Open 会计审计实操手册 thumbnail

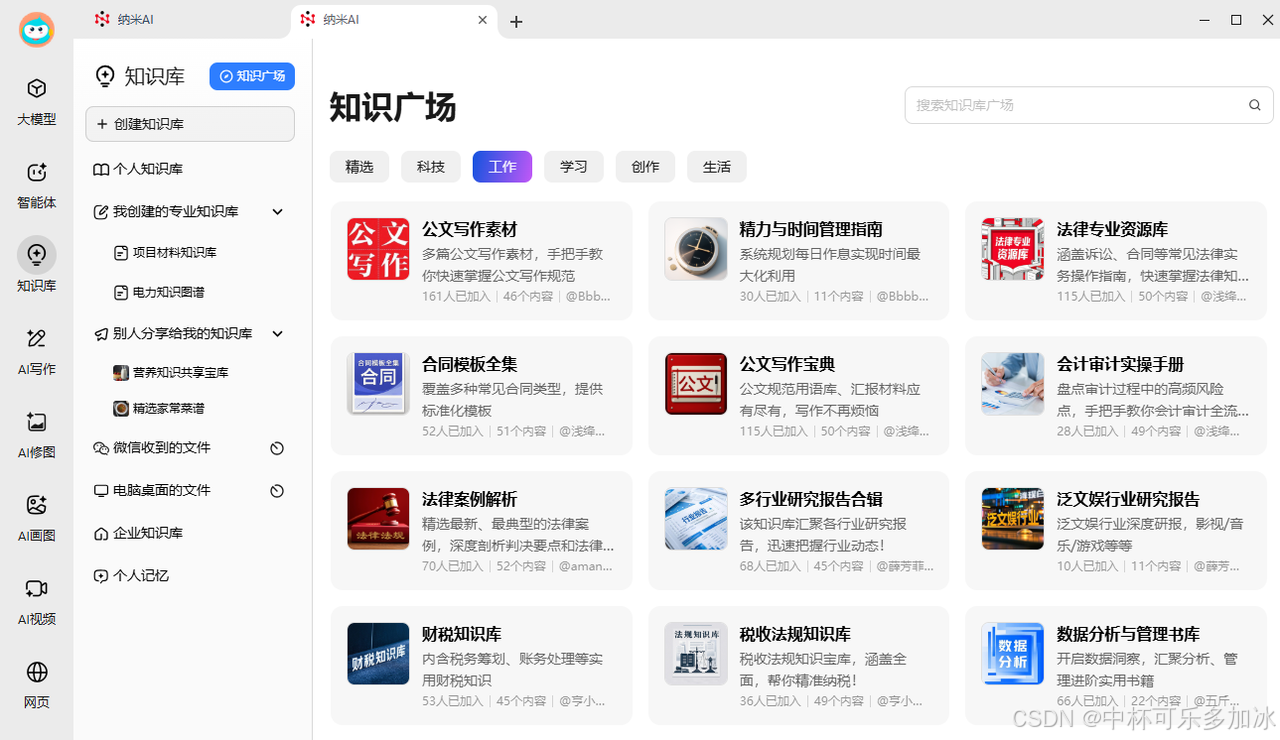pos(1013,383)
